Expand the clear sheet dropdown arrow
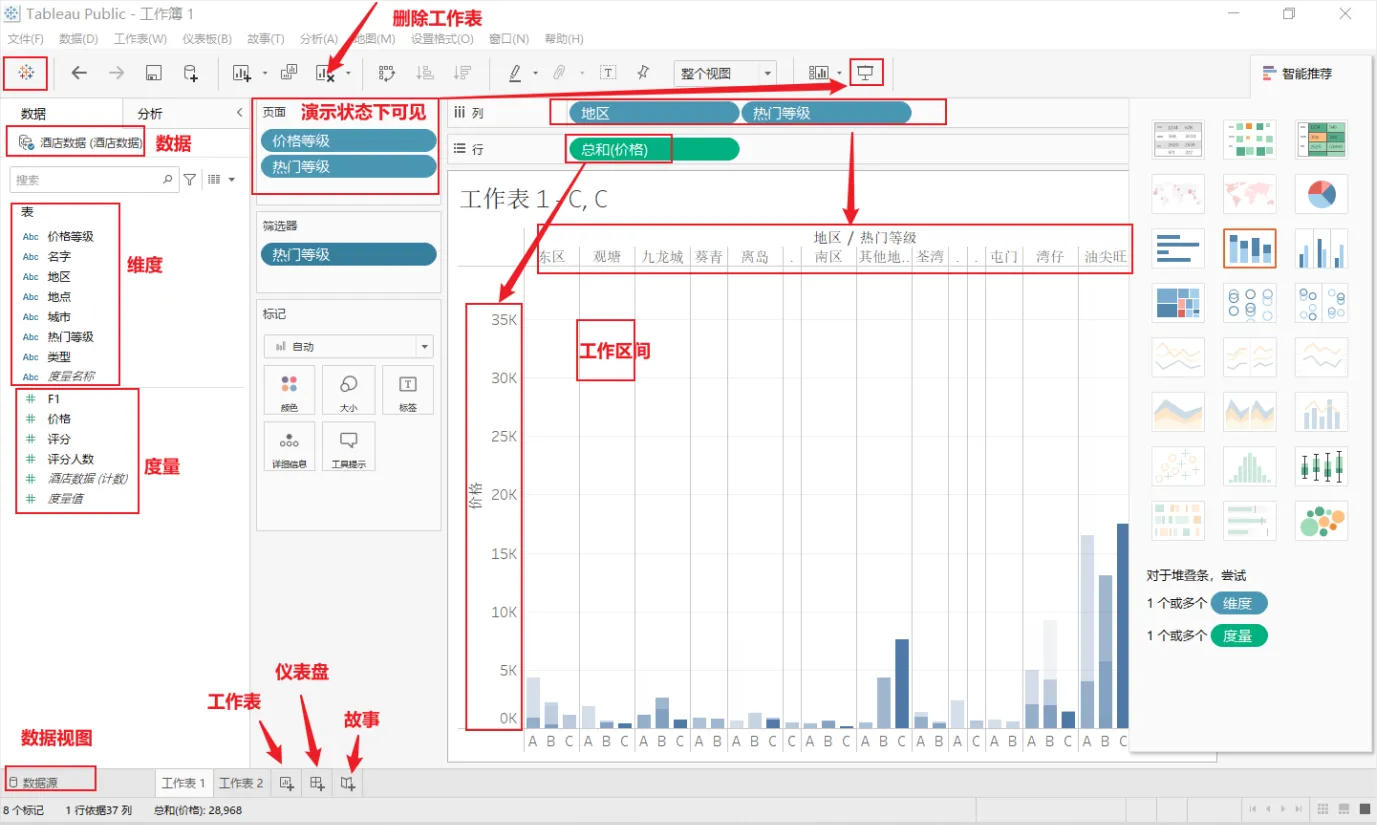The image size is (1377, 825). pos(348,73)
